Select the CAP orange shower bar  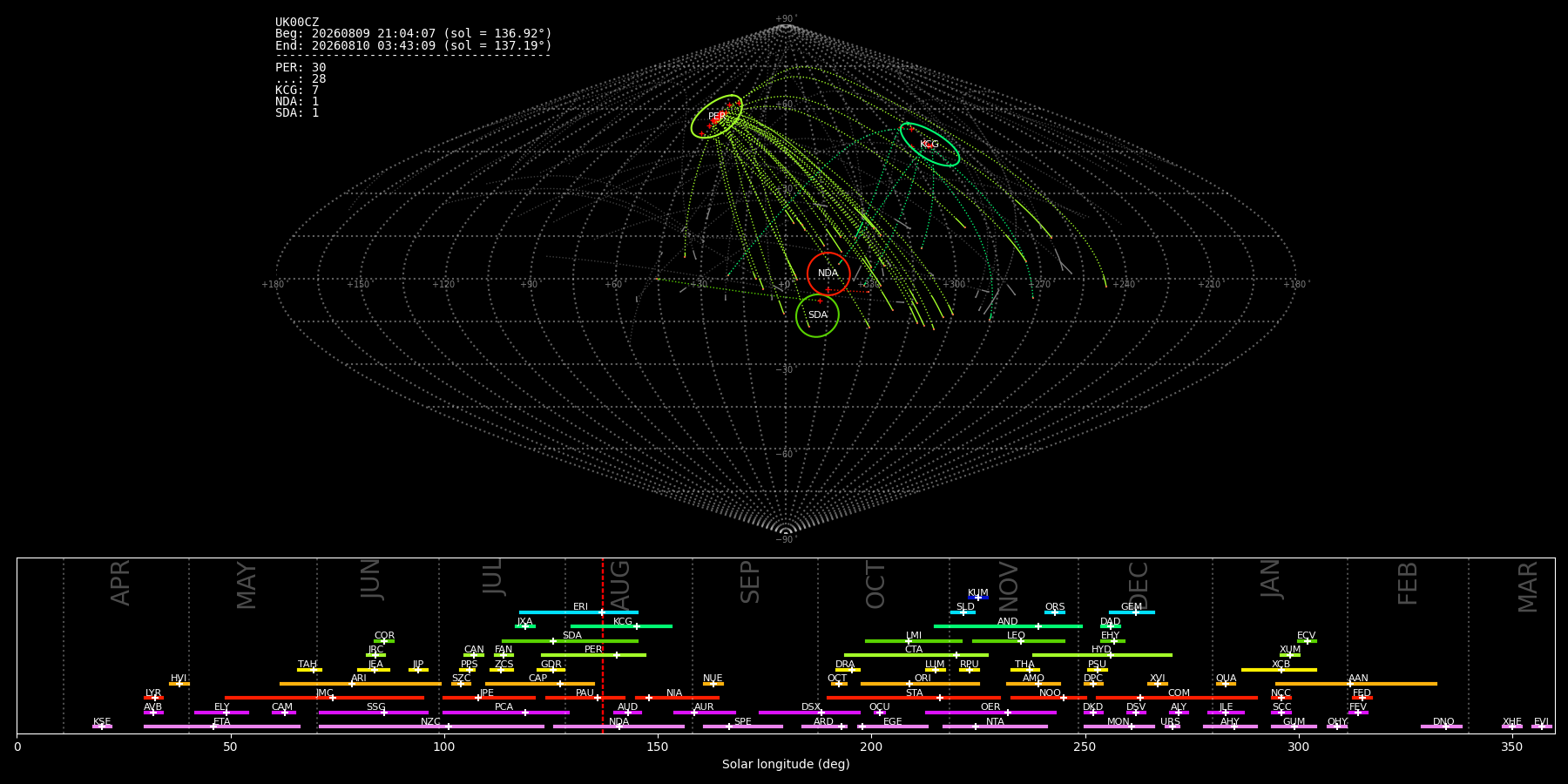tap(540, 684)
